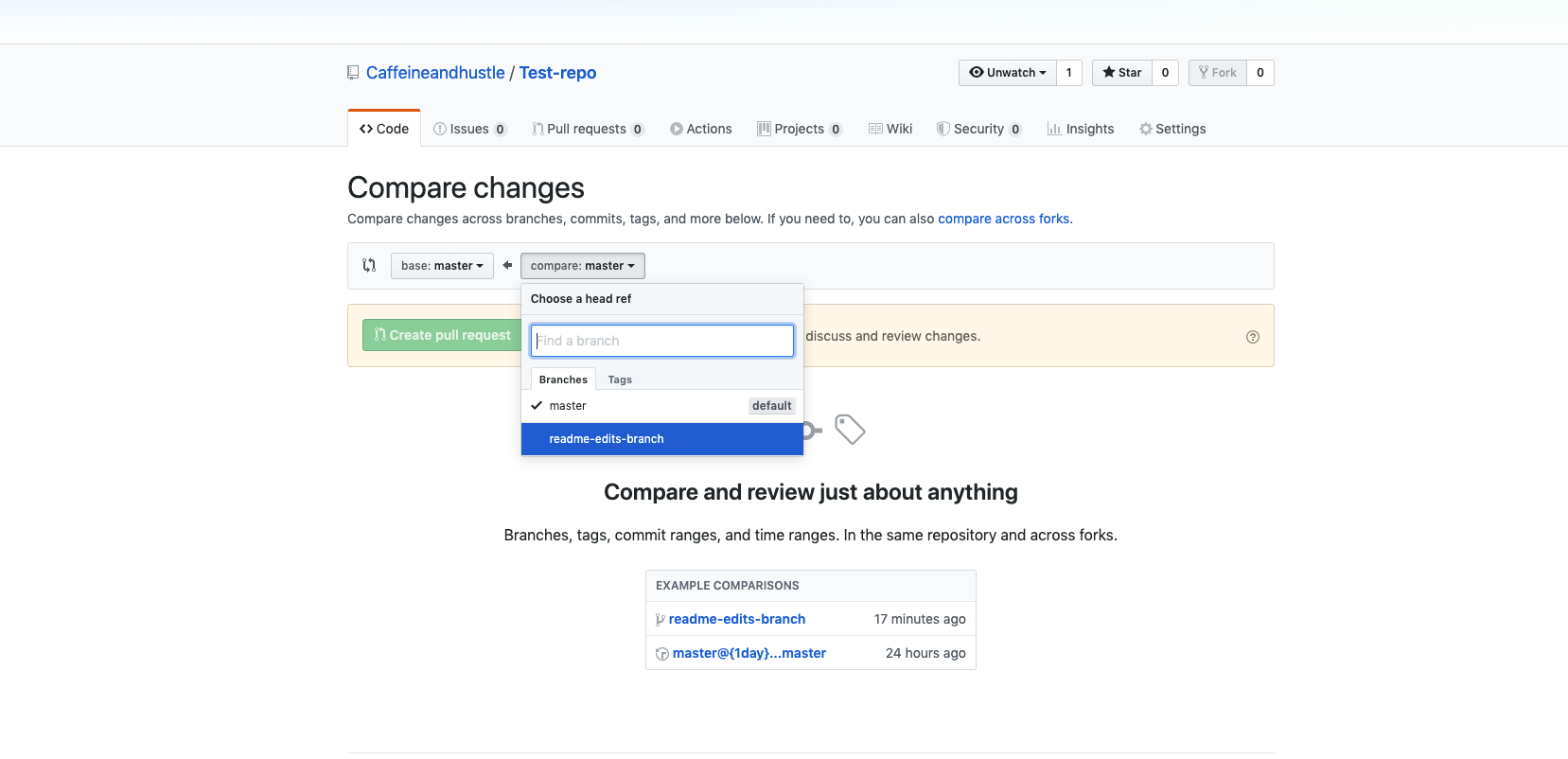1568x759 pixels.
Task: Go to the Issues tab
Action: 470,129
